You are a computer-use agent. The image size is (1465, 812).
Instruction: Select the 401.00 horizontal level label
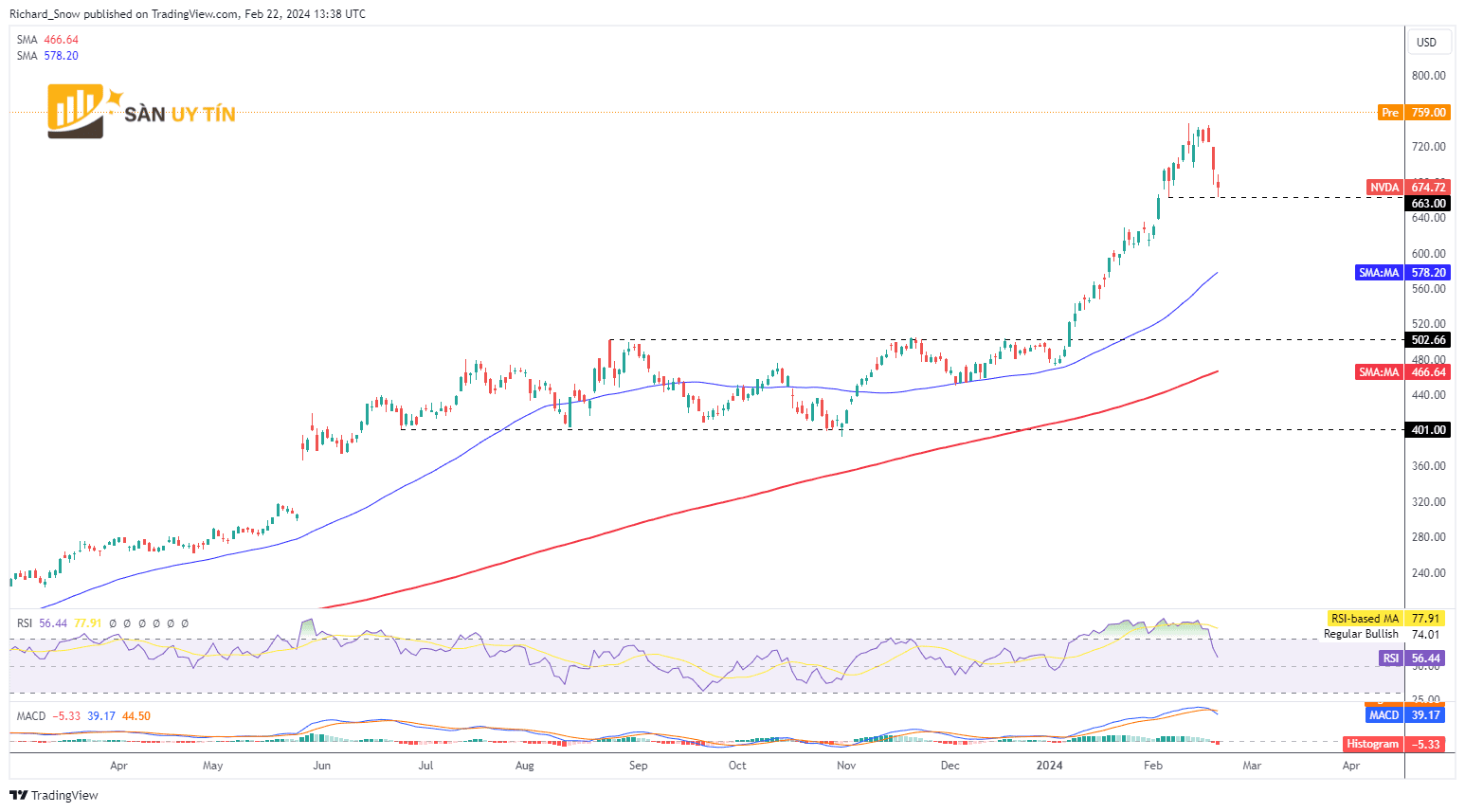pos(1428,430)
